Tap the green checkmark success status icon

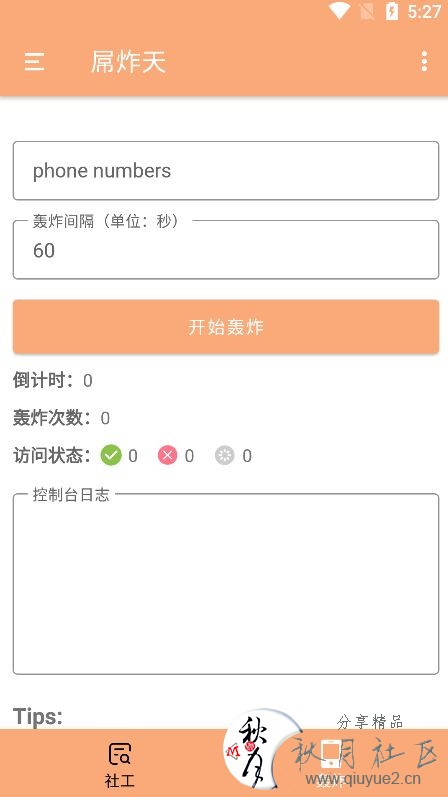[111, 455]
